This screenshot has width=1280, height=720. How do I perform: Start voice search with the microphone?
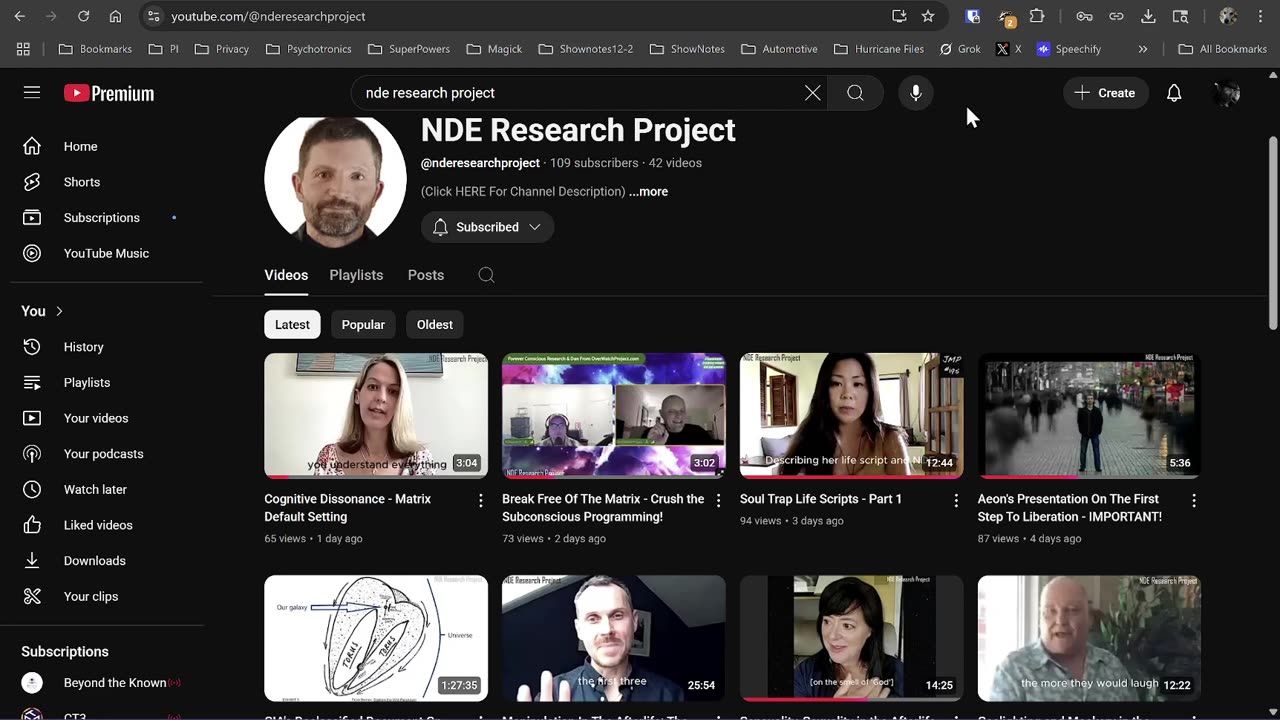point(915,93)
